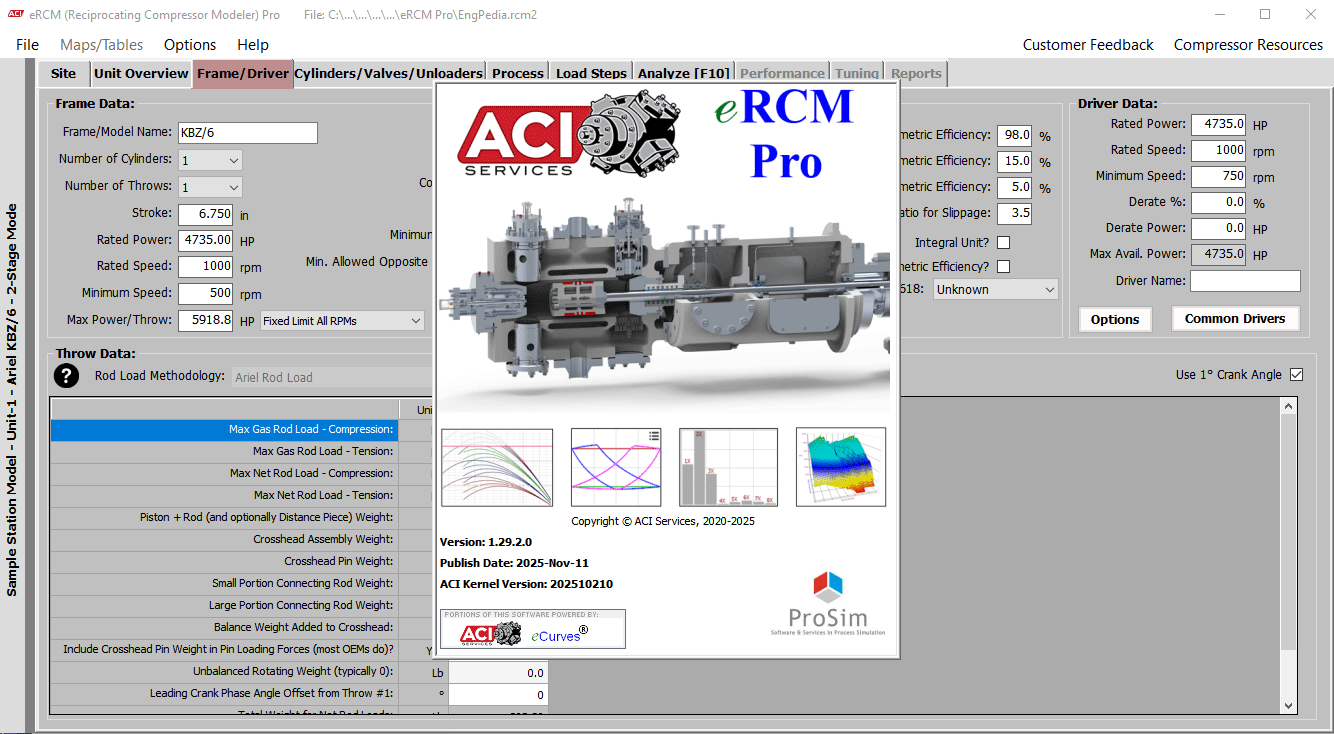1334x734 pixels.
Task: Click frame Rated Power field
Action: pyautogui.click(x=205, y=240)
